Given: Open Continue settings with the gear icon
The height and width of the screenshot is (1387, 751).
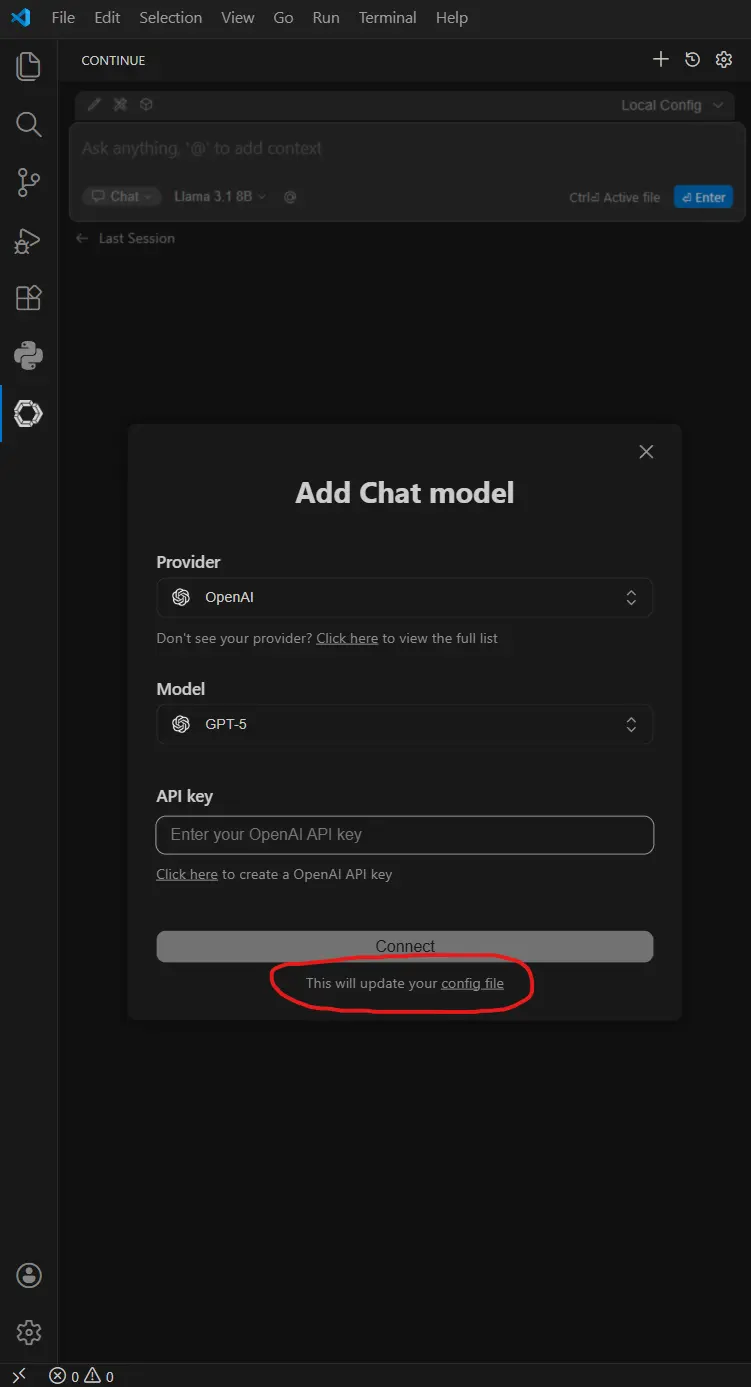Looking at the screenshot, I should tap(724, 59).
